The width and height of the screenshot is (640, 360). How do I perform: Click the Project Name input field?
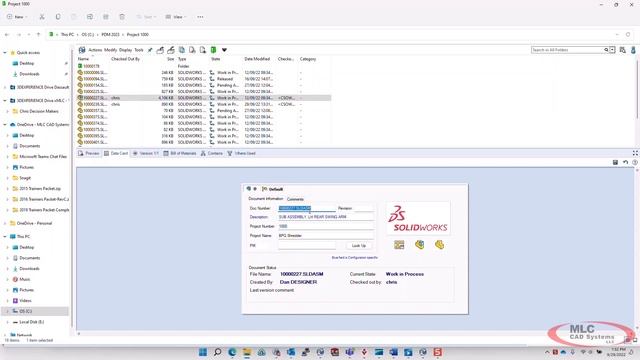coord(326,236)
